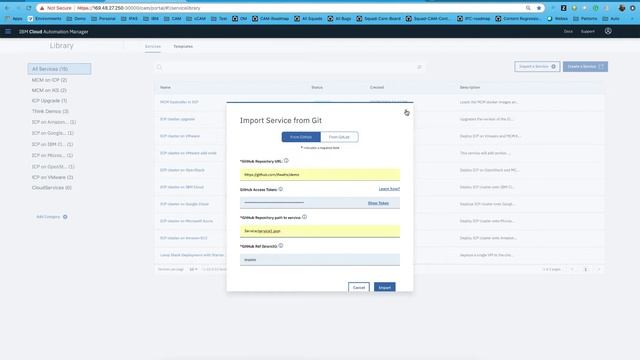Open items-per-page dropdown below table
640x360 pixels.
(193, 269)
